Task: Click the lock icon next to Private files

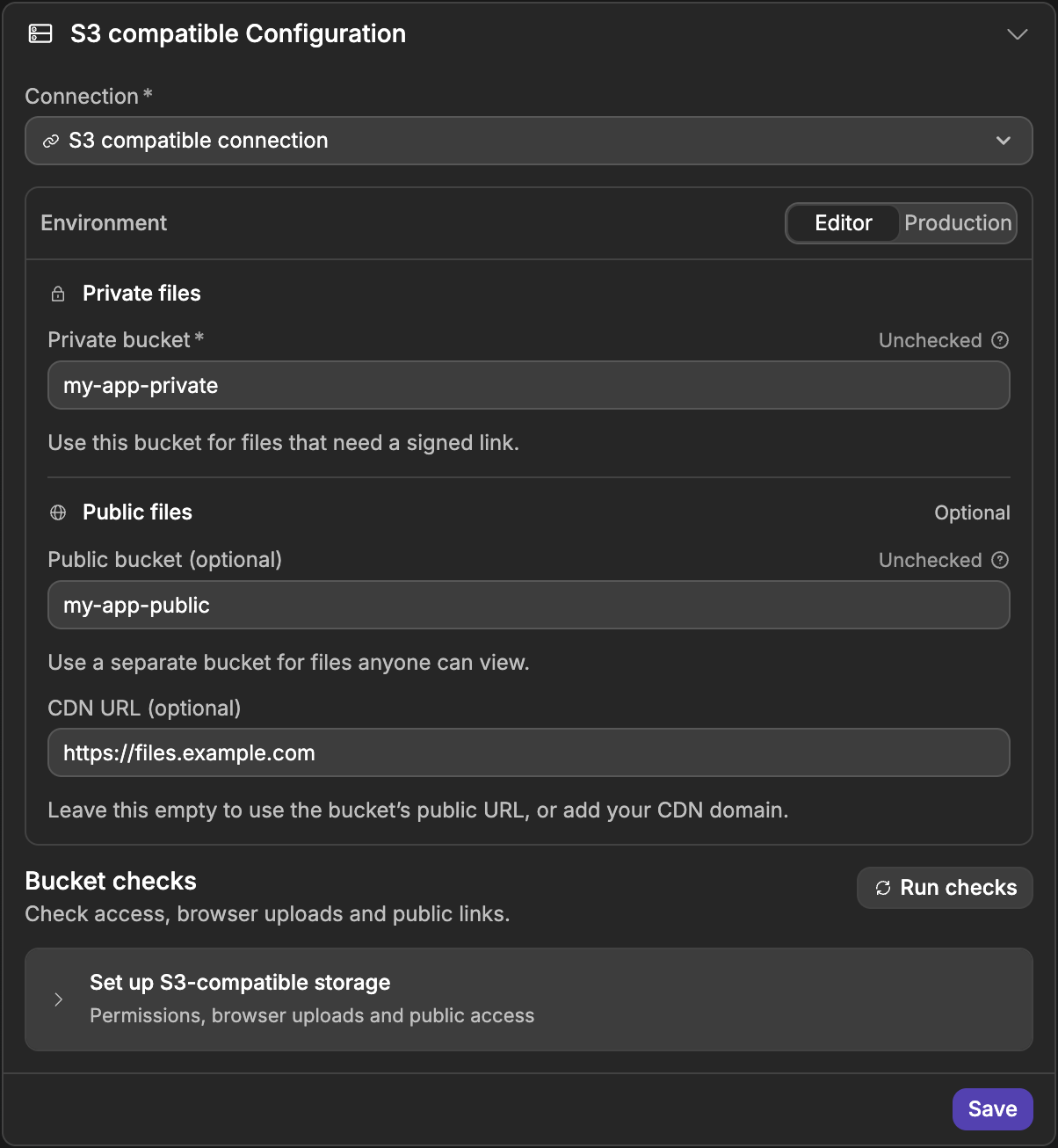Action: (58, 294)
